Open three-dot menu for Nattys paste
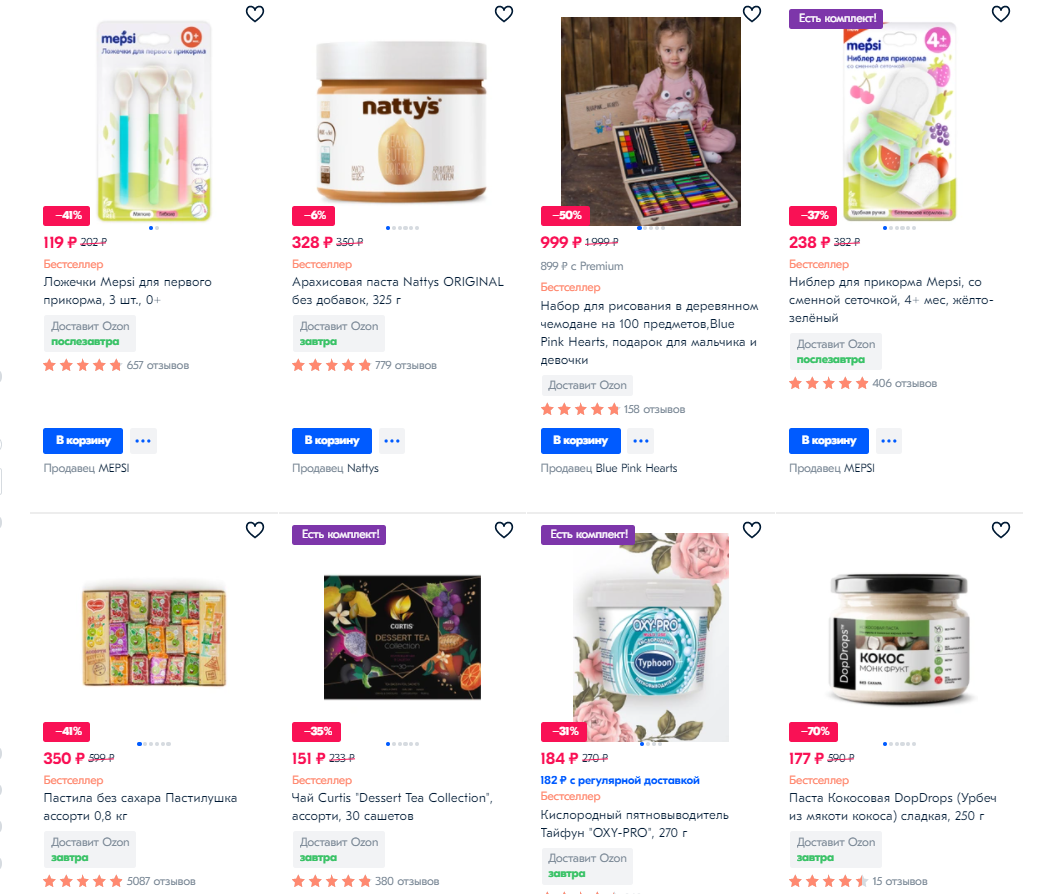Screen dimensions: 1058x894 click(x=391, y=441)
